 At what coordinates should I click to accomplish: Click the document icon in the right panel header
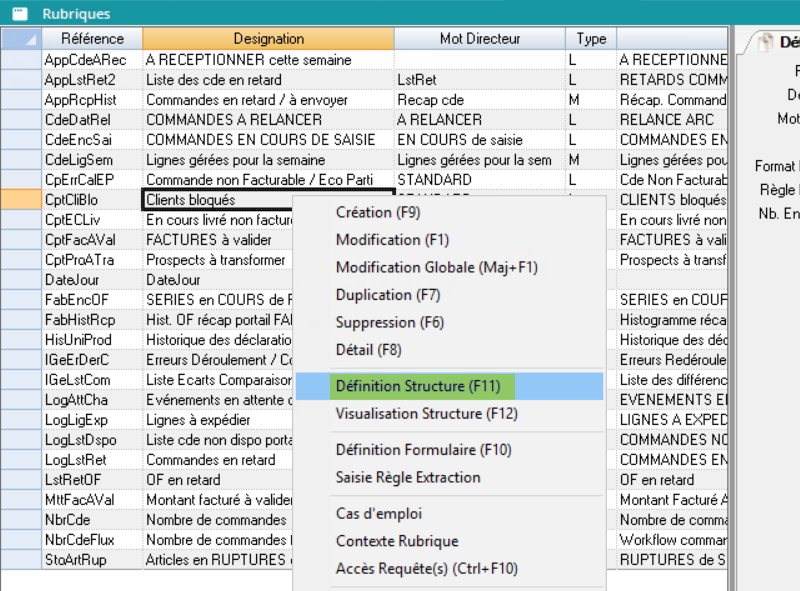[x=765, y=42]
